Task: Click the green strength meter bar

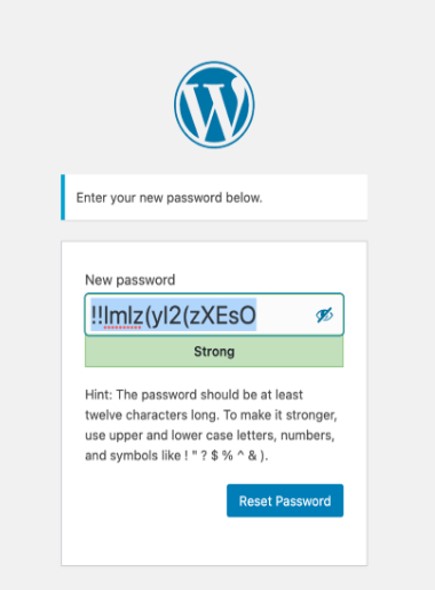Action: click(x=214, y=351)
